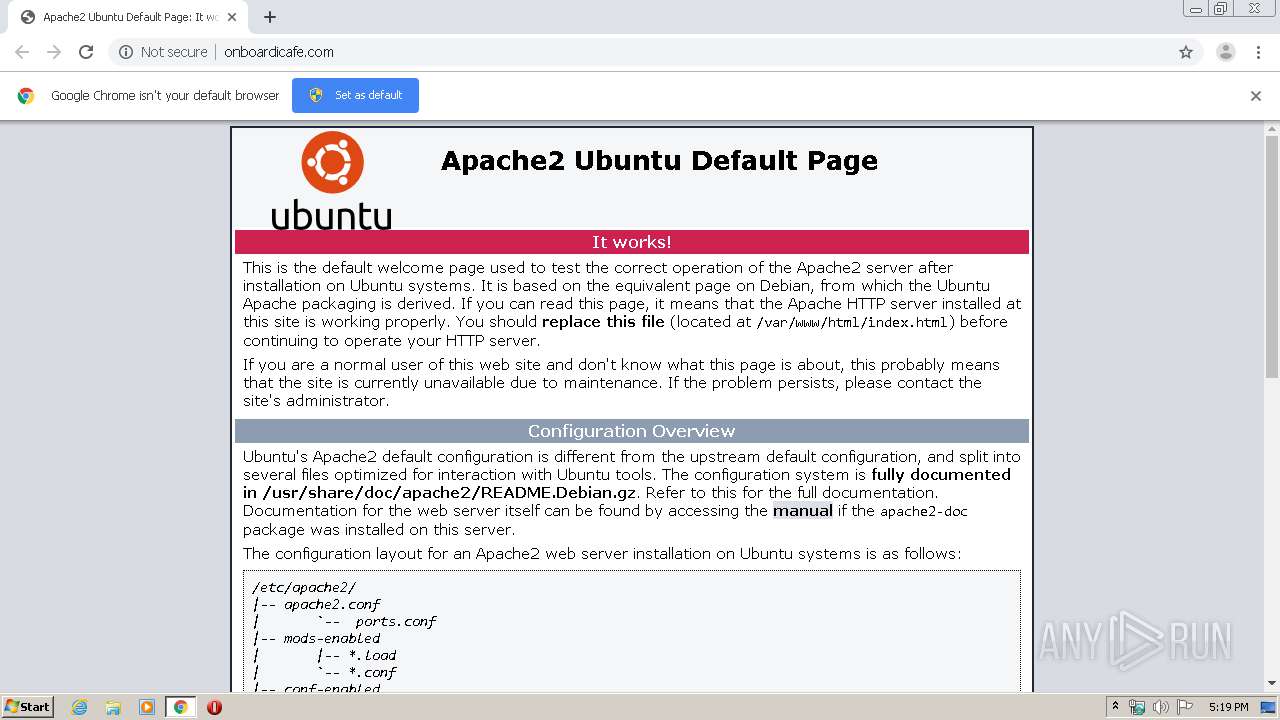Viewport: 1280px width, 720px height.
Task: Click the It works! banner
Action: 632,242
